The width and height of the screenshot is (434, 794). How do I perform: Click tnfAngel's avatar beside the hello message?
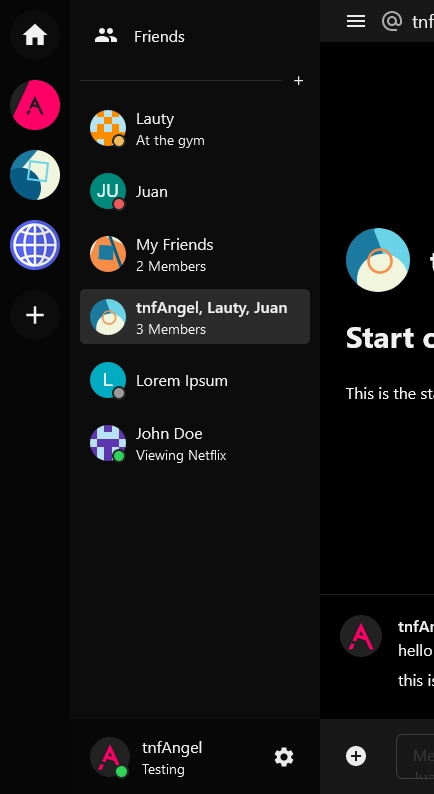point(361,636)
